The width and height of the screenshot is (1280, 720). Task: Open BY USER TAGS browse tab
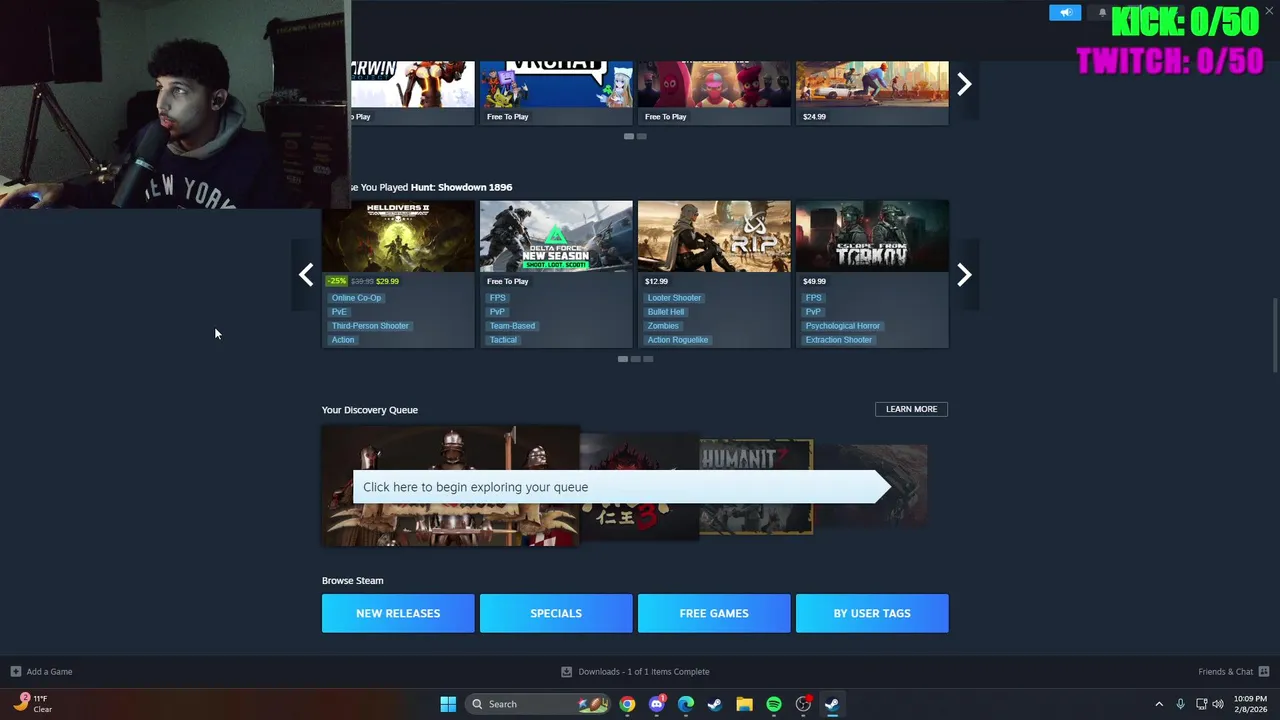[x=872, y=613]
